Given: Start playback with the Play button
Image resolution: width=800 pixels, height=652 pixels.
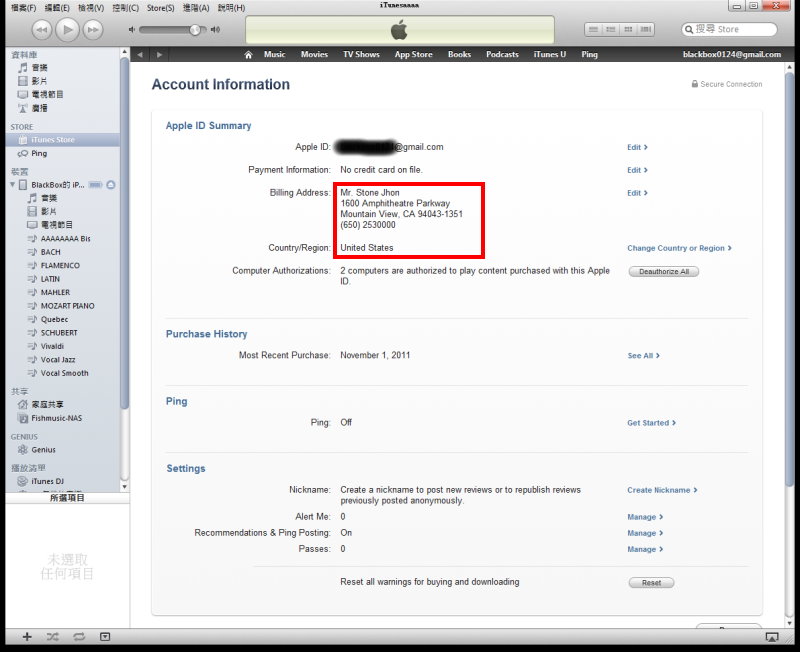Looking at the screenshot, I should [67, 30].
